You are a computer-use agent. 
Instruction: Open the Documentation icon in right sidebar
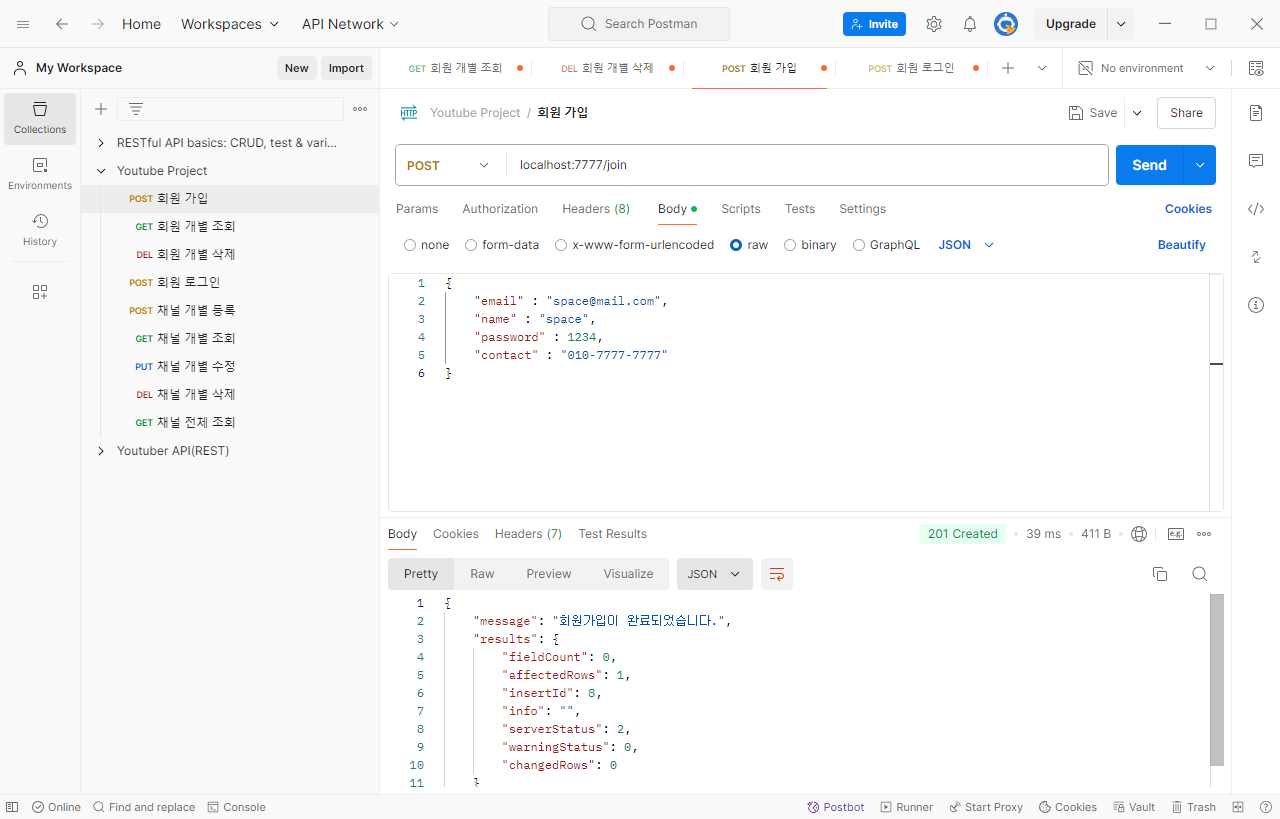click(1256, 113)
